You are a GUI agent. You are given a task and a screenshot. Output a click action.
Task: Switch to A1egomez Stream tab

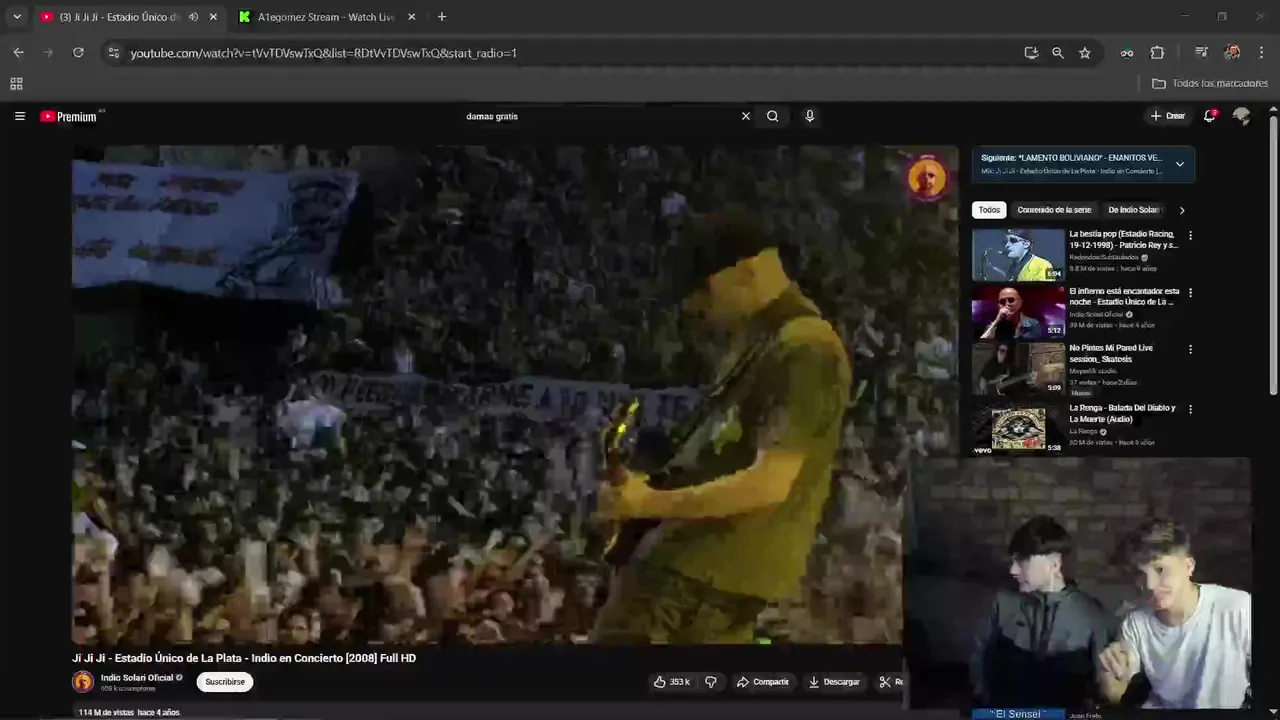click(x=328, y=17)
